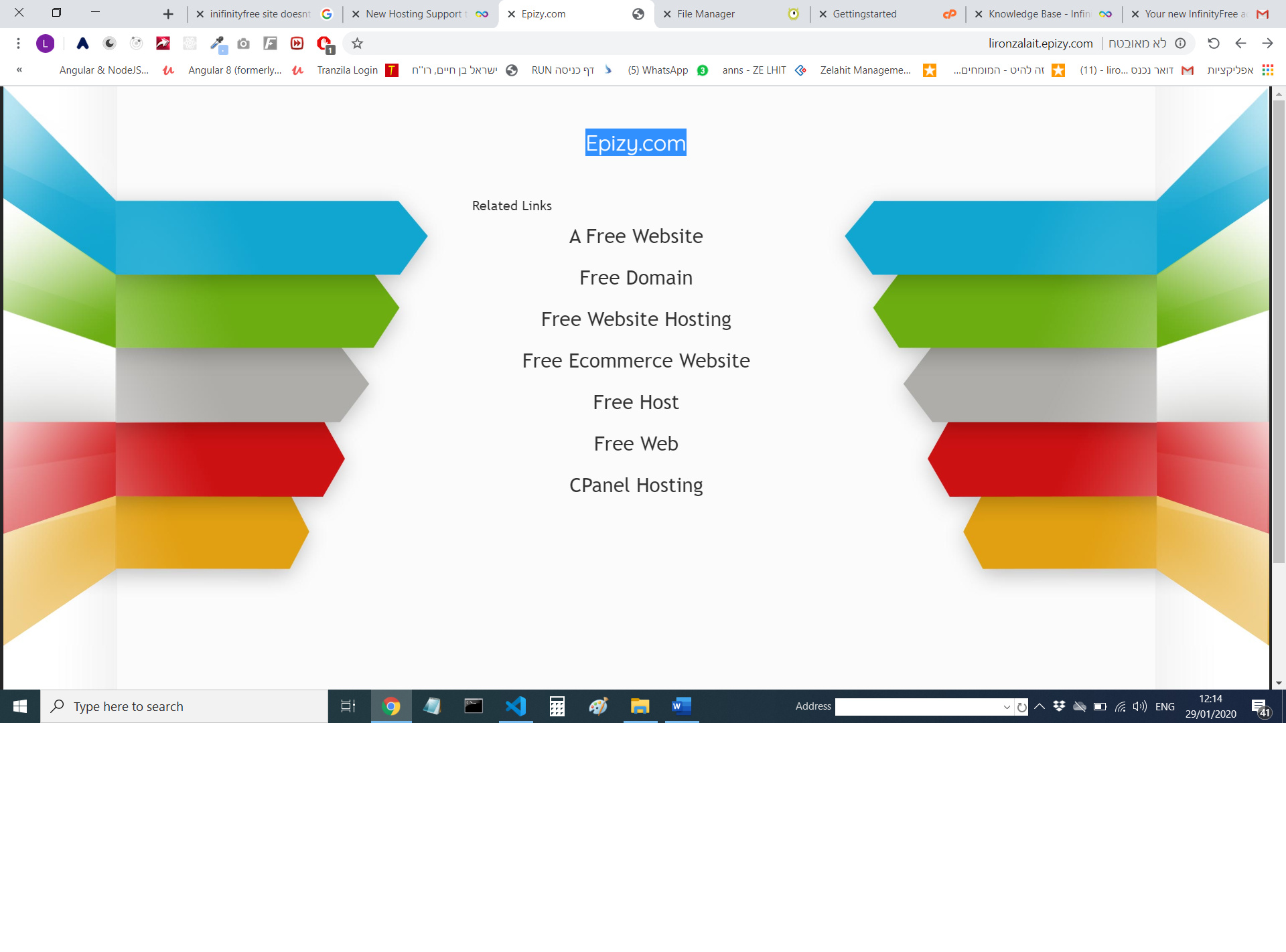
Task: Open the Free Website Hosting link
Action: 636,319
